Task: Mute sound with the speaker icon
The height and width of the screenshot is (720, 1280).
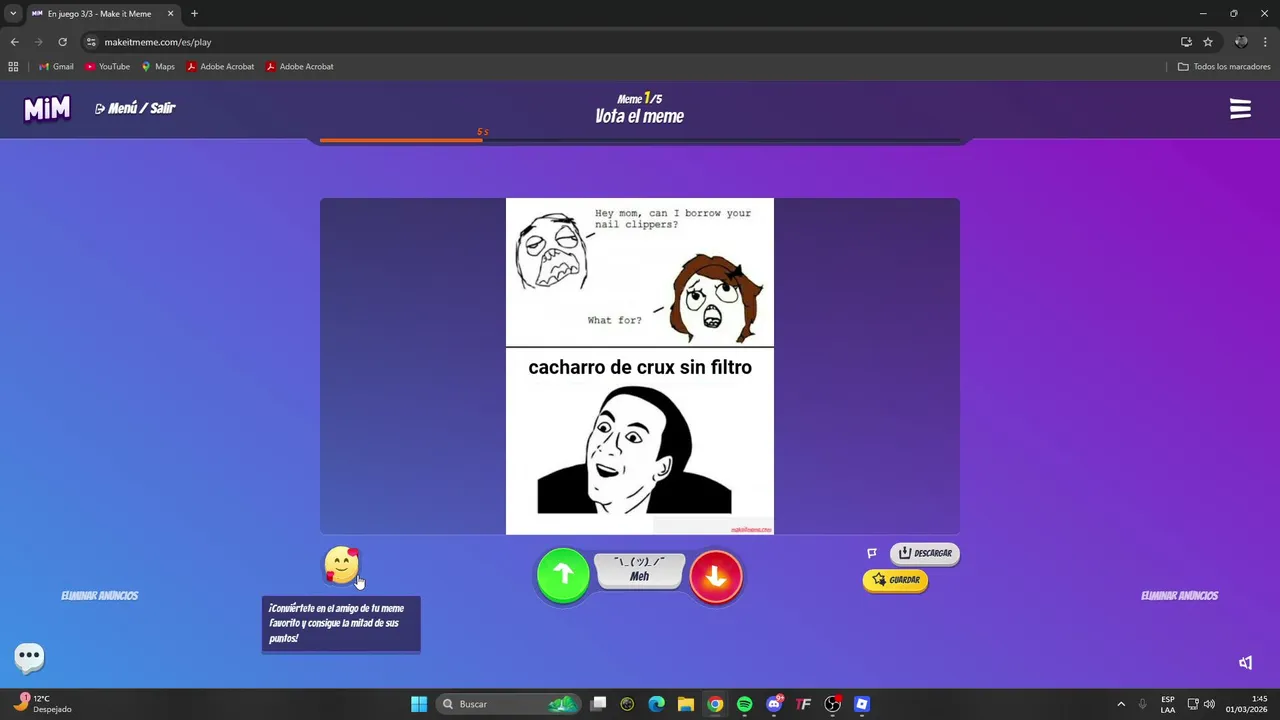Action: (x=1246, y=663)
